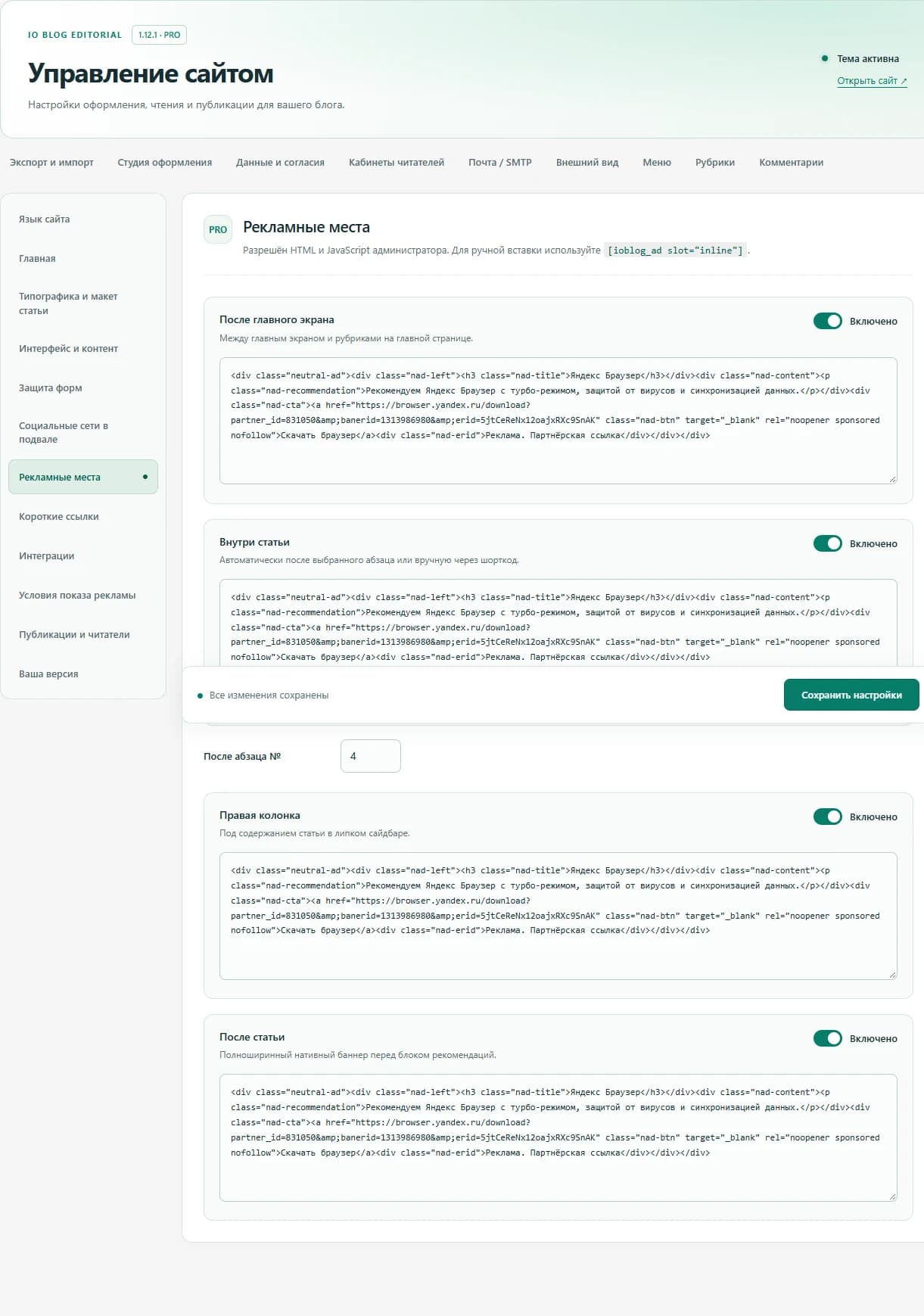Open Кабинеты читателей tab
The height and width of the screenshot is (1316, 924).
(x=397, y=162)
